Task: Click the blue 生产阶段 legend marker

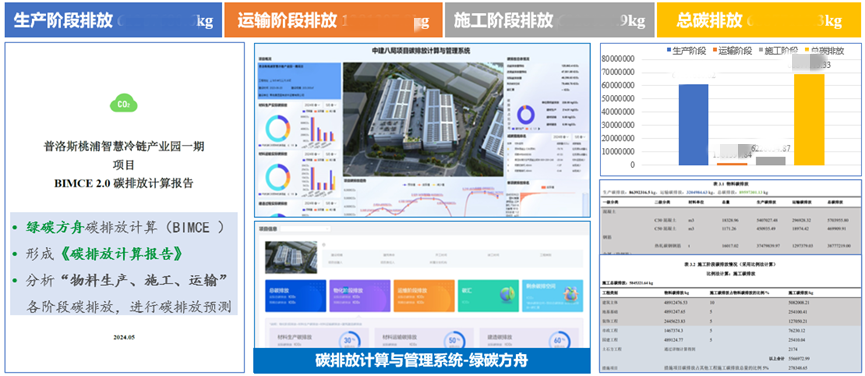Action: 670,51
